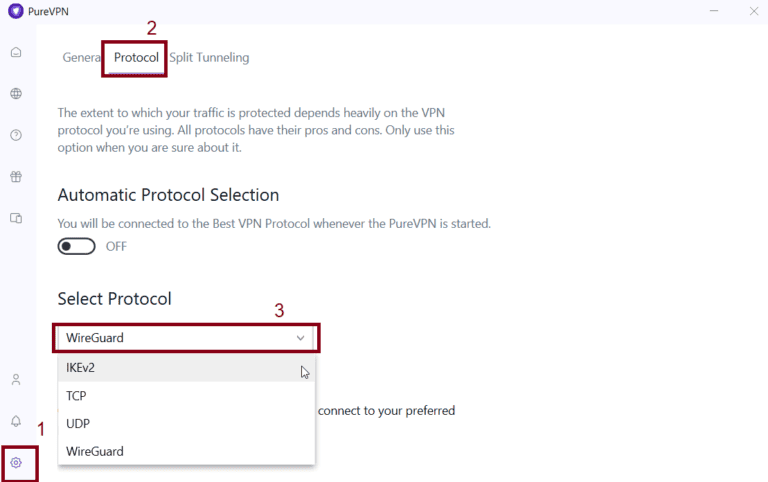Click the PureVPN logo in title bar
The image size is (768, 482).
15,11
